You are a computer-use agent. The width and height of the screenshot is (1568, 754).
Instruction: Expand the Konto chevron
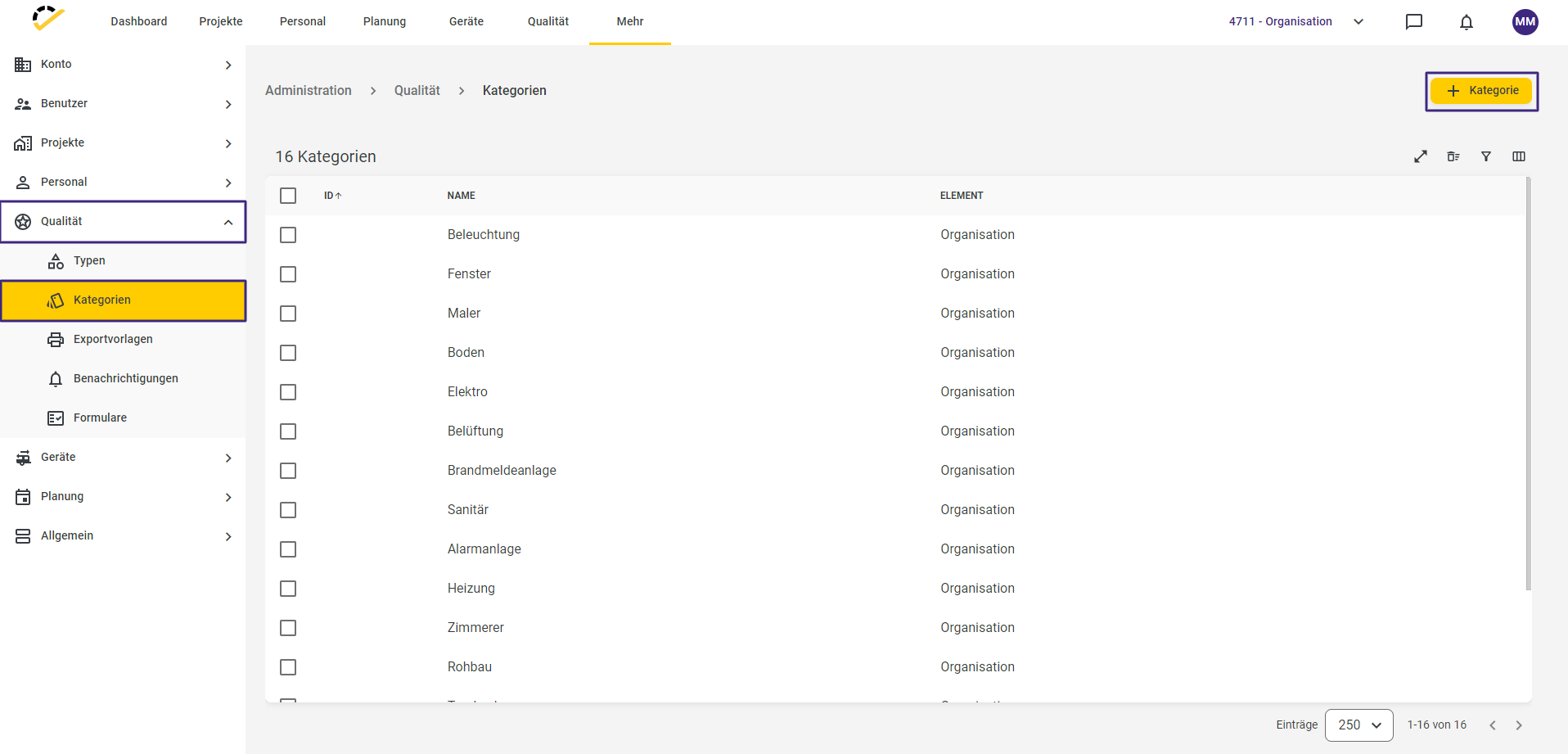pyautogui.click(x=228, y=65)
